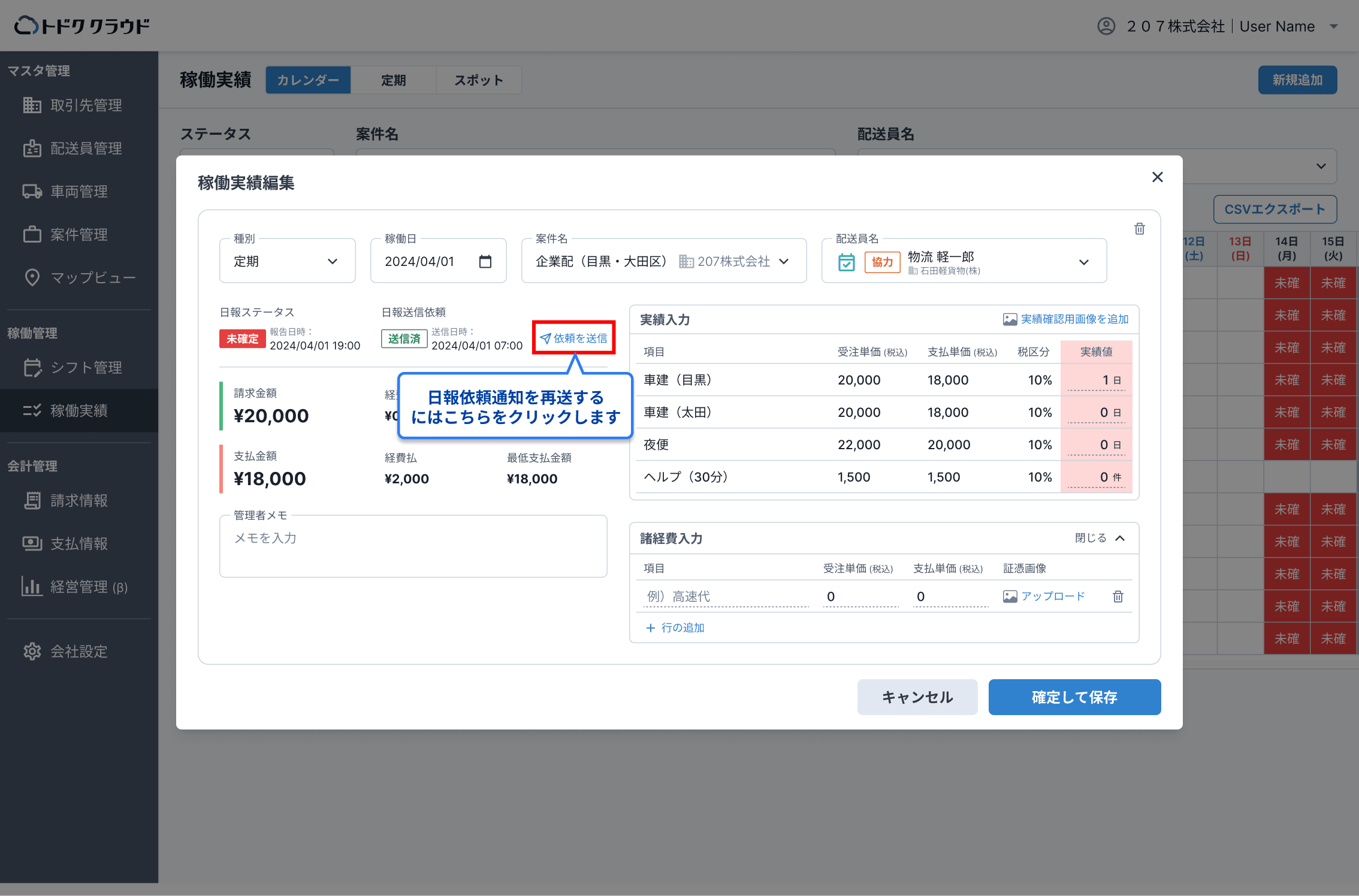Viewport: 1359px width, 896px height.
Task: Open the 案件名 dropdown 企業配
Action: 664,261
